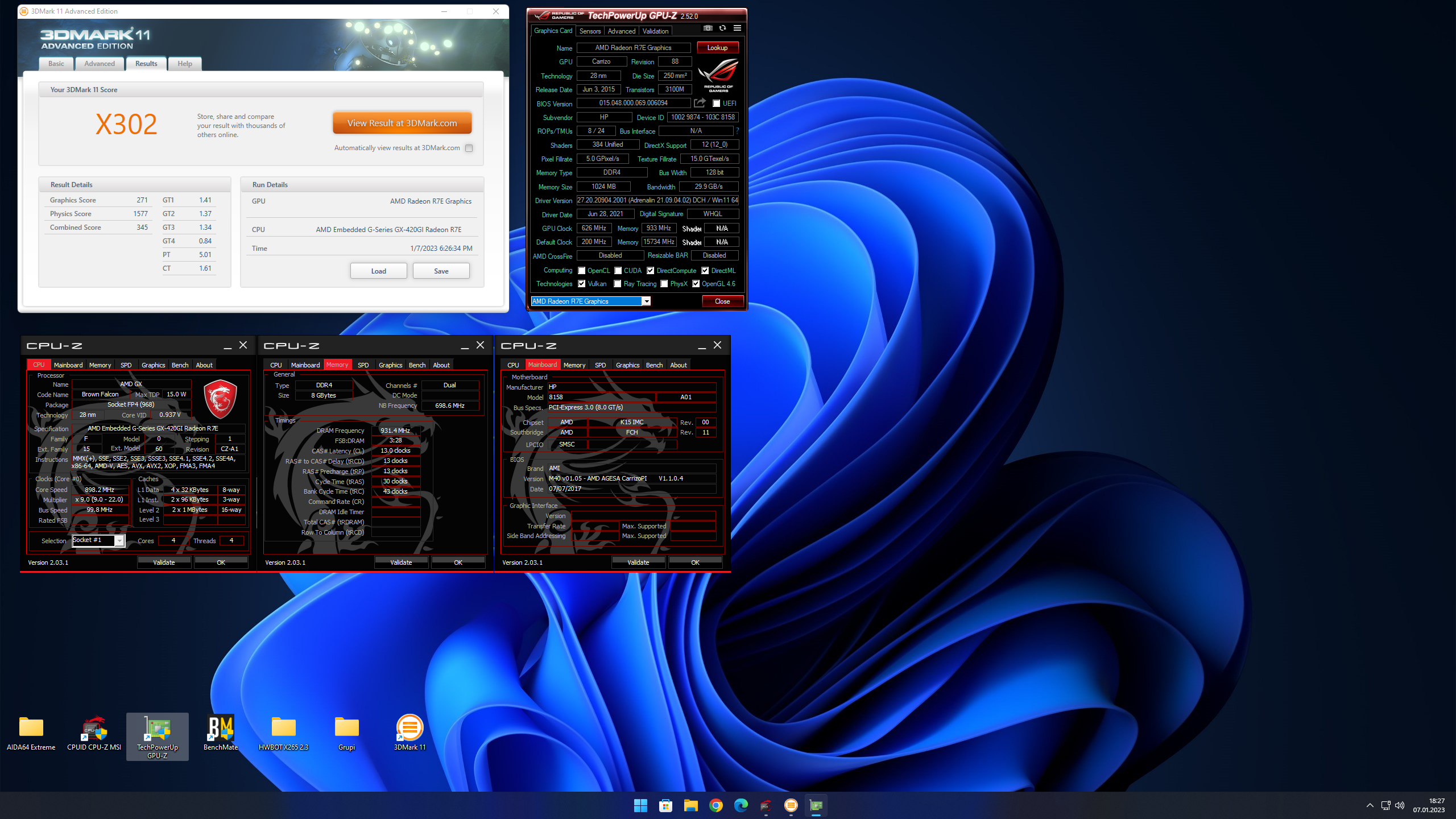This screenshot has height=819, width=1456.
Task: Switch to CPU-Z MSI taskbar icon
Action: point(766,805)
